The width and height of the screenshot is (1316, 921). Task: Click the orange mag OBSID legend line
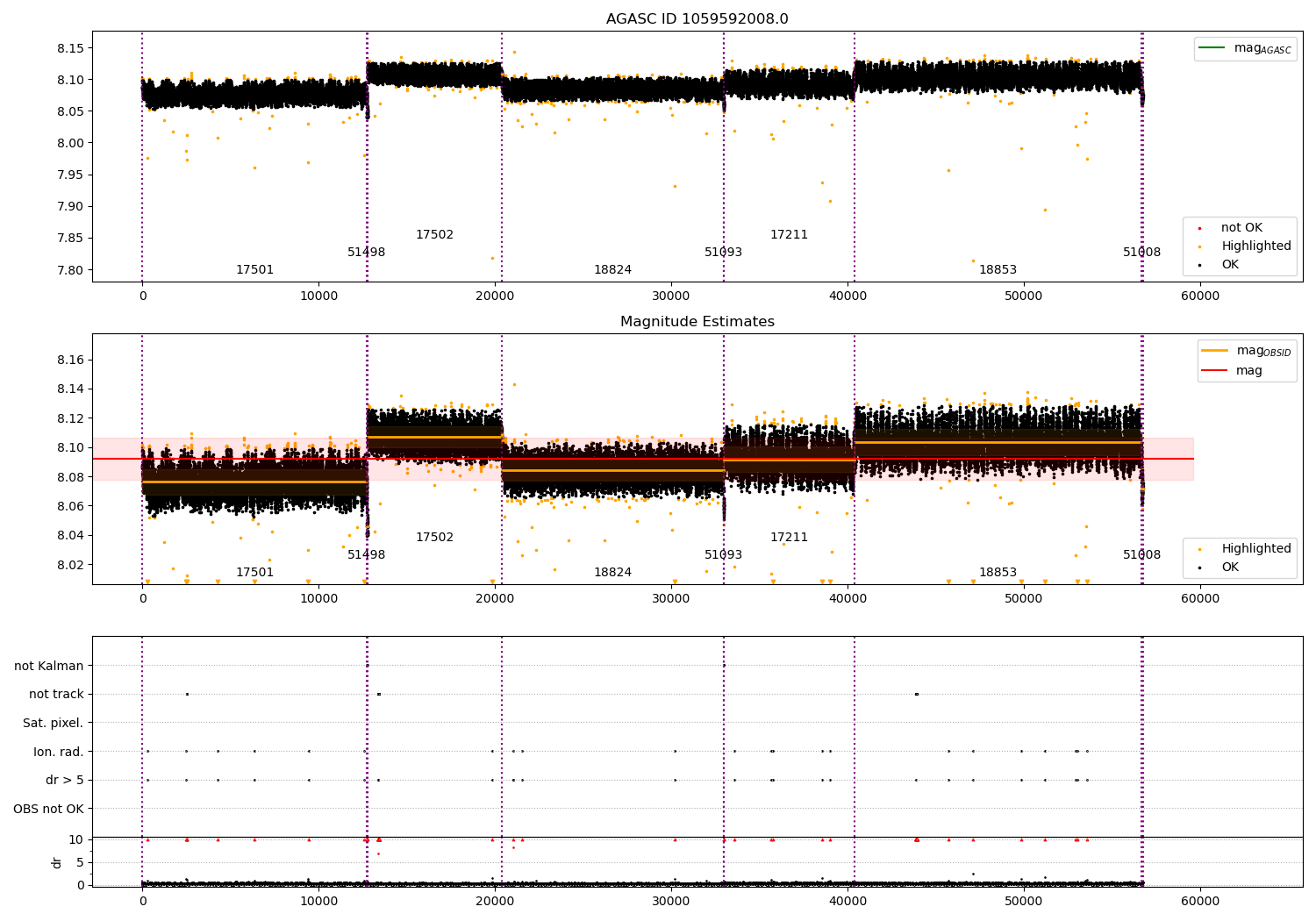(x=1214, y=351)
